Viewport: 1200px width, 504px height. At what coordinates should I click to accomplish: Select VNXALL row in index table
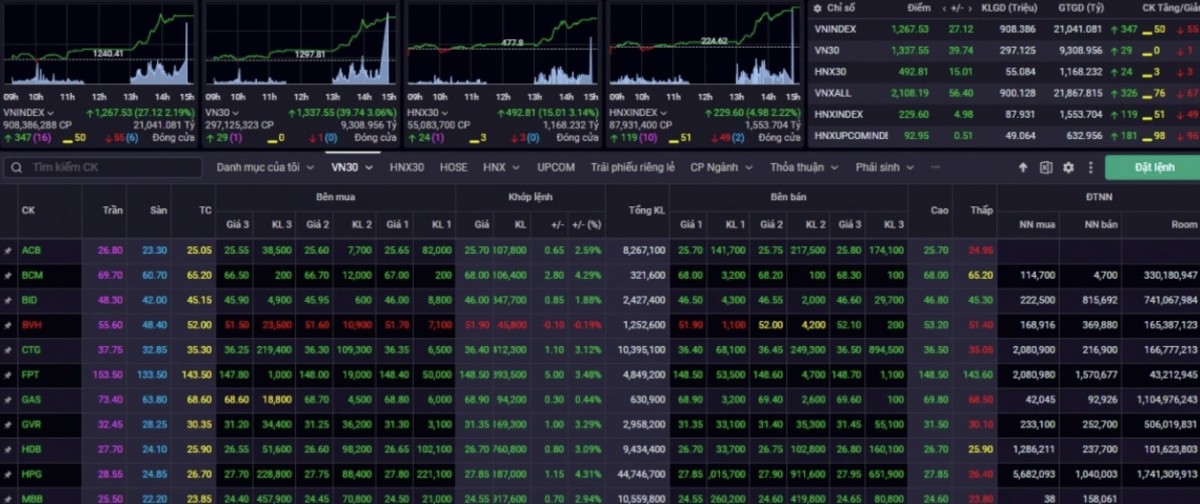pos(1004,93)
